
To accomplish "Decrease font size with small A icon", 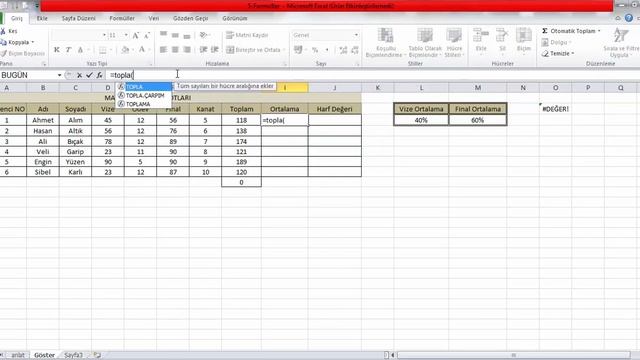I will pyautogui.click(x=147, y=36).
